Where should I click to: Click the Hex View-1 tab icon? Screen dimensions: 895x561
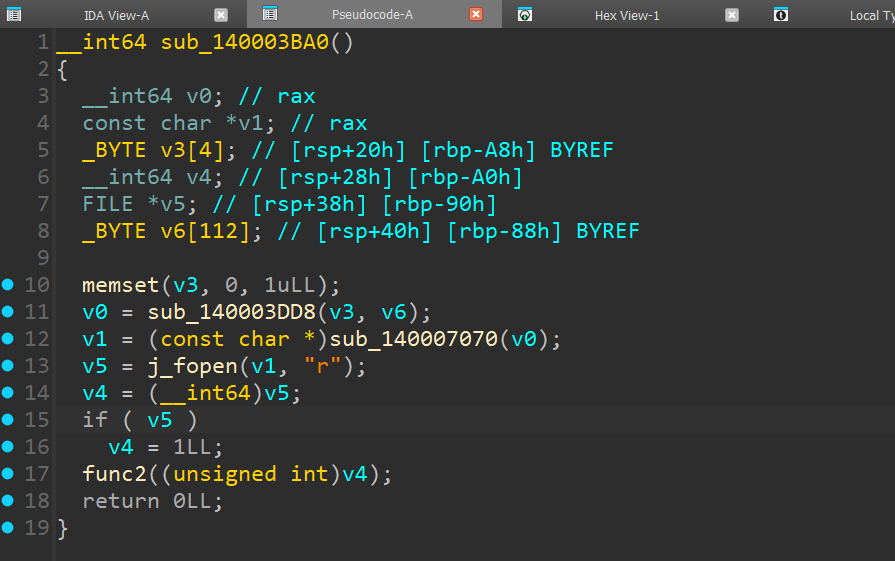[x=525, y=15]
